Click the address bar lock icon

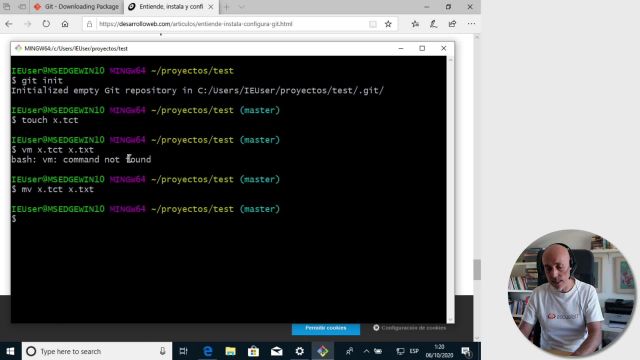point(89,24)
